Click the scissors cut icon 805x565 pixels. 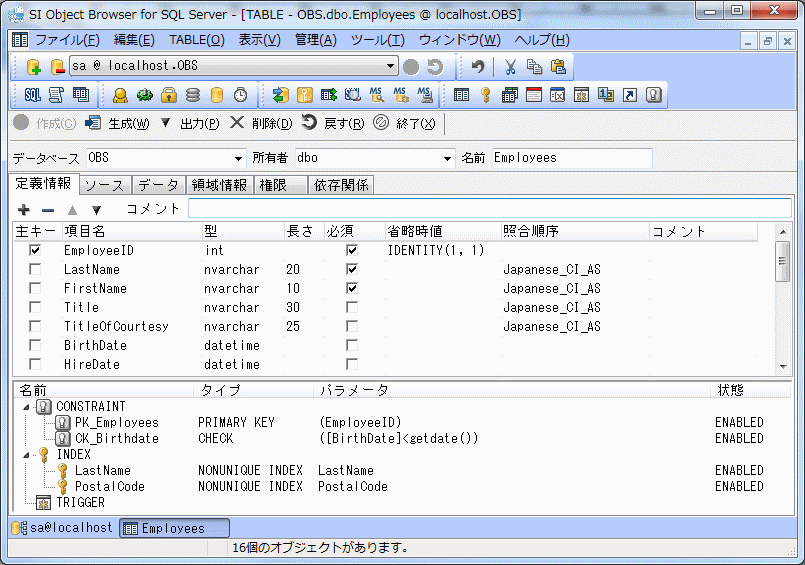point(509,67)
